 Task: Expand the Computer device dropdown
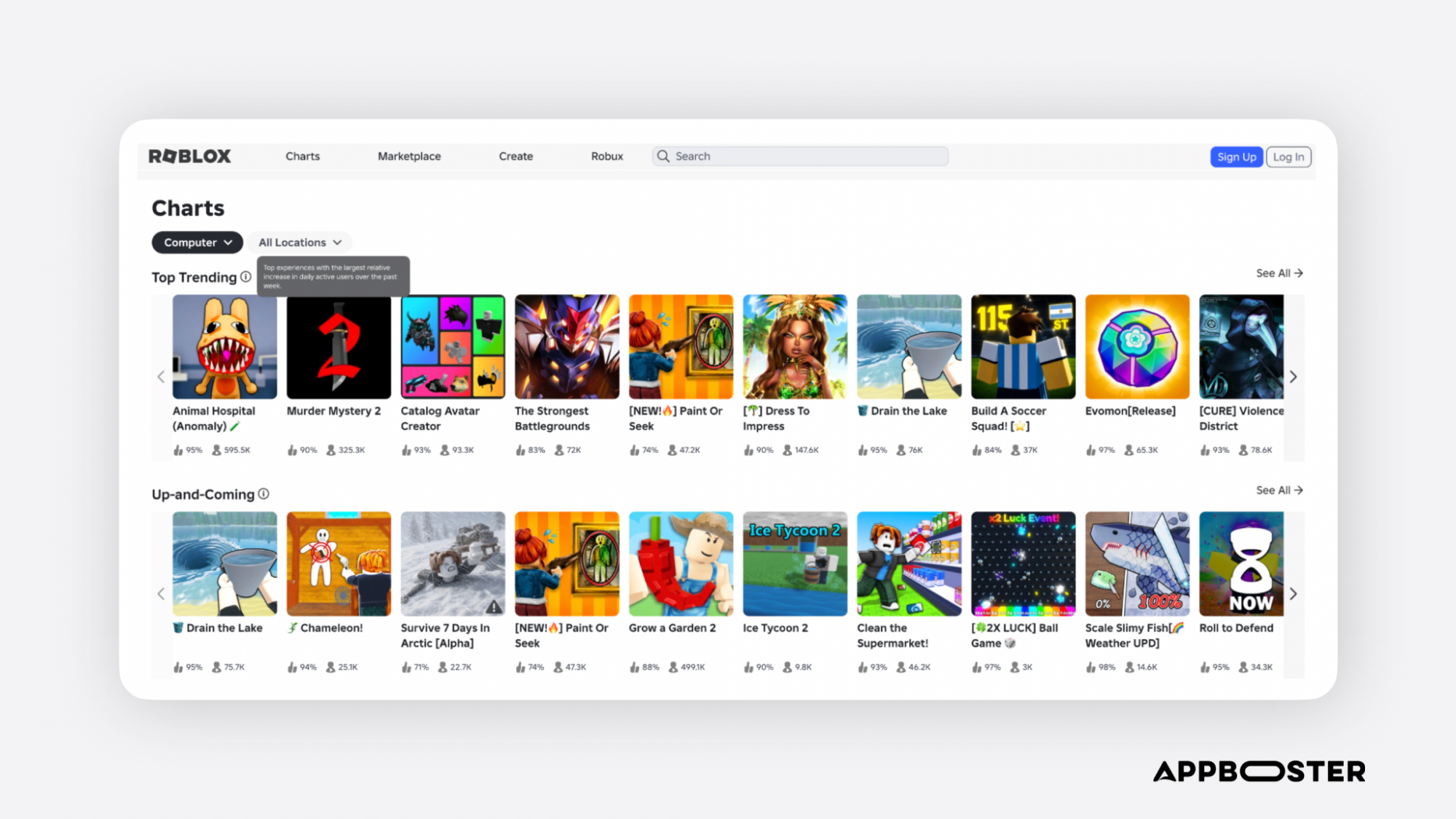coord(197,242)
